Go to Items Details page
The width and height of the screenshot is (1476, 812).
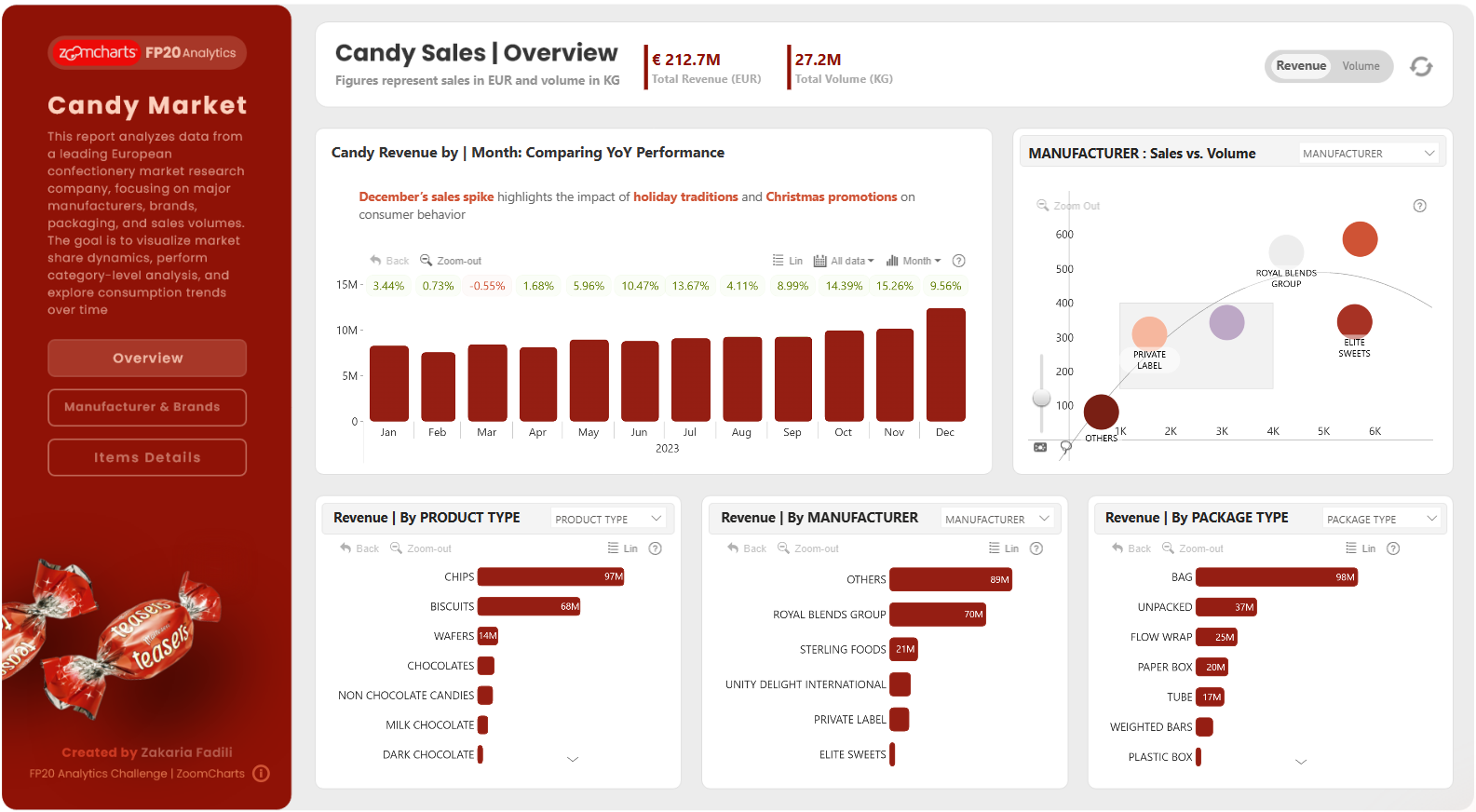(147, 457)
